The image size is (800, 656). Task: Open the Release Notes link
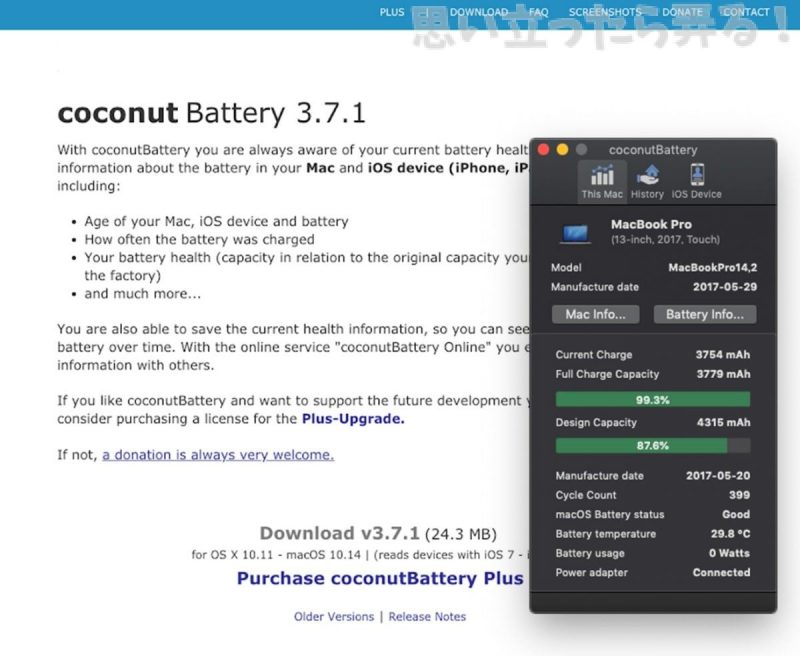pyautogui.click(x=427, y=616)
